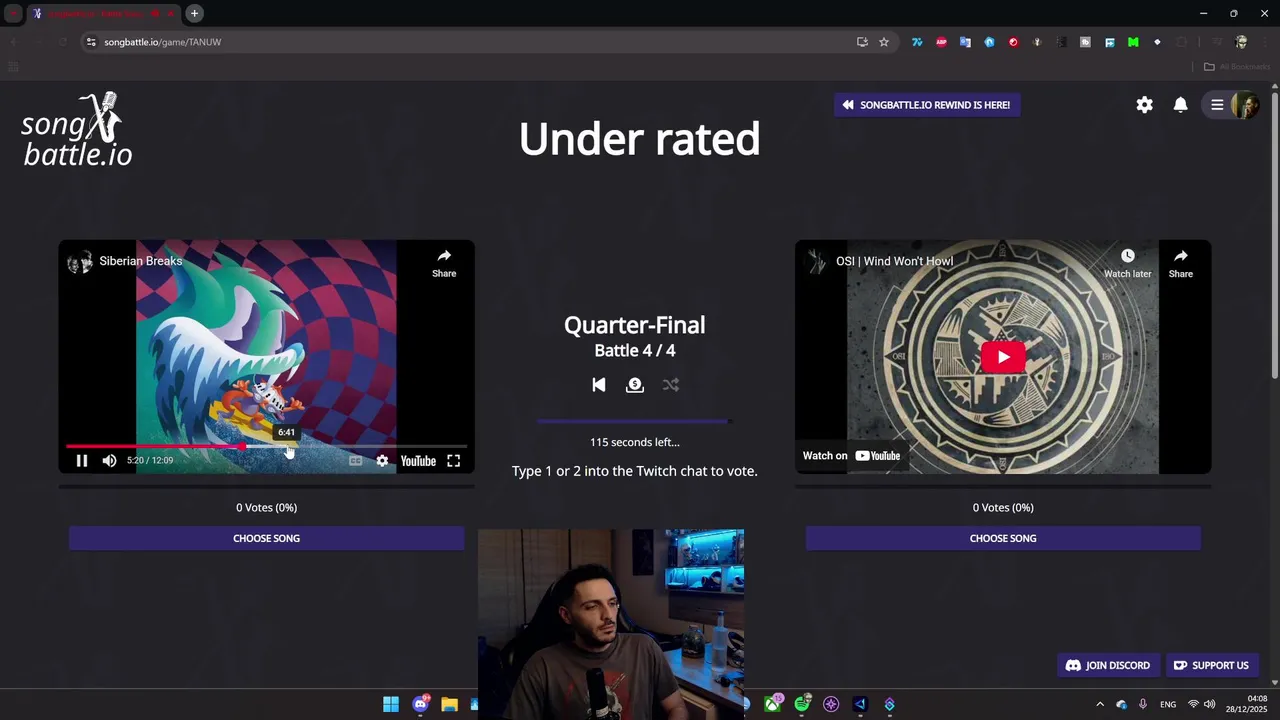Click Join Discord button
Screen dimensions: 1280x720
pyautogui.click(x=1108, y=666)
